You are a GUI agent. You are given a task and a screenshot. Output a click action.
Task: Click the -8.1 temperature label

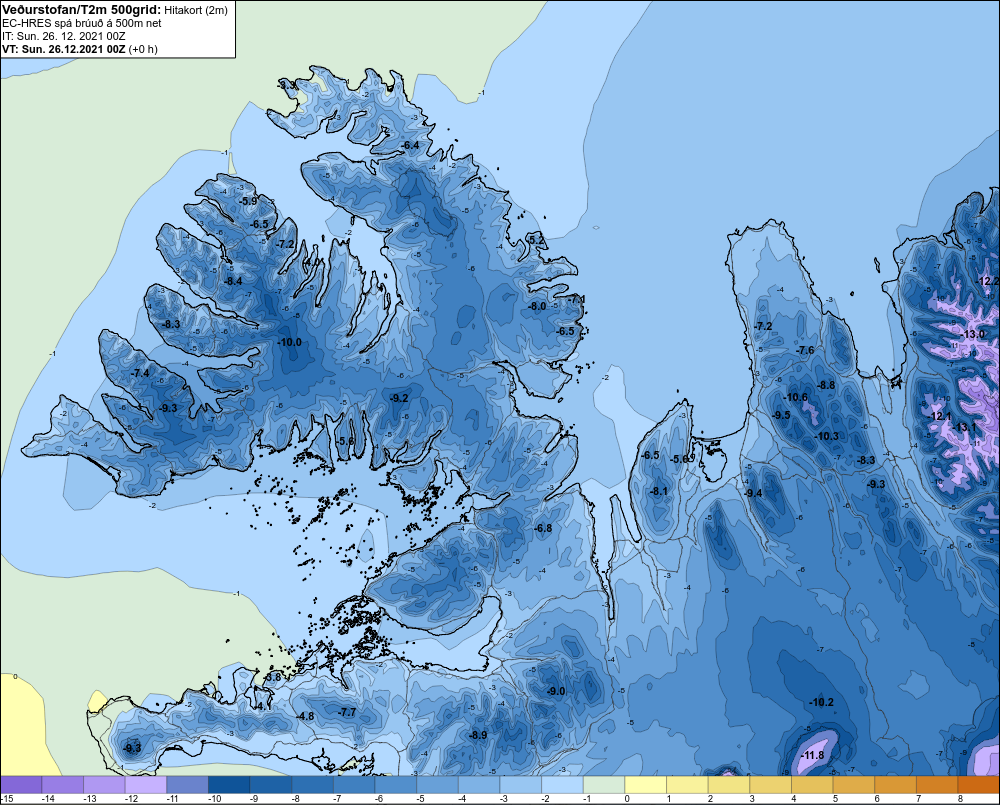[x=659, y=491]
